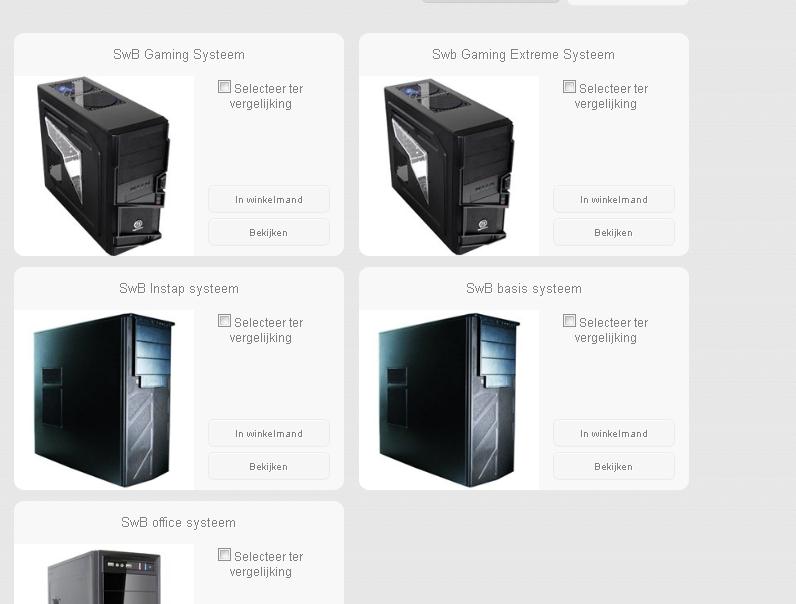Open the Swb Gaming Extreme Systeem title link

(x=523, y=55)
